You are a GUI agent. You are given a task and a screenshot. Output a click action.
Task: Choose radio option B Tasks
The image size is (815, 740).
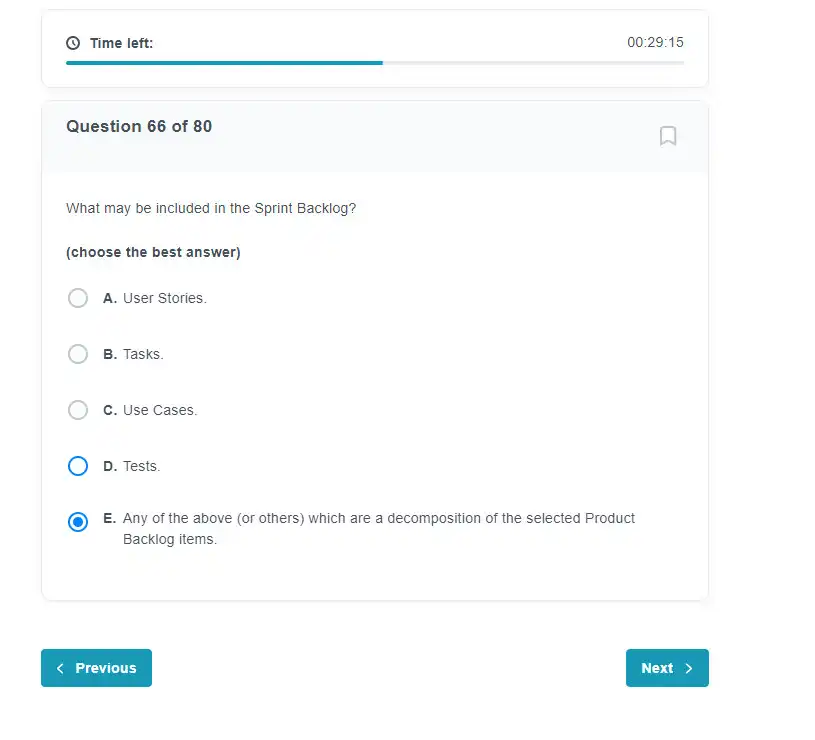(x=78, y=354)
